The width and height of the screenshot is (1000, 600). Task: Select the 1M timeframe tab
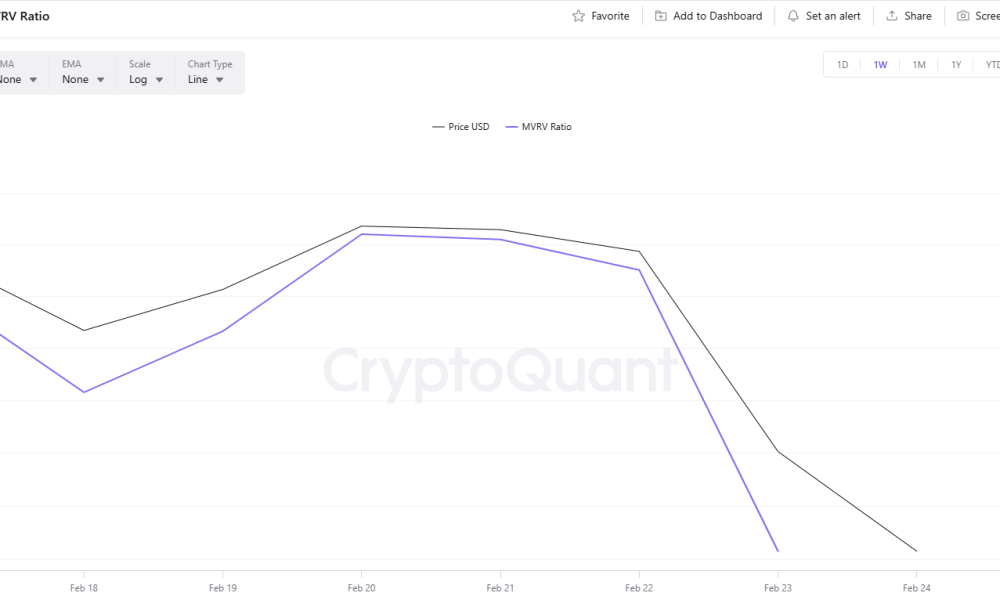pyautogui.click(x=919, y=64)
